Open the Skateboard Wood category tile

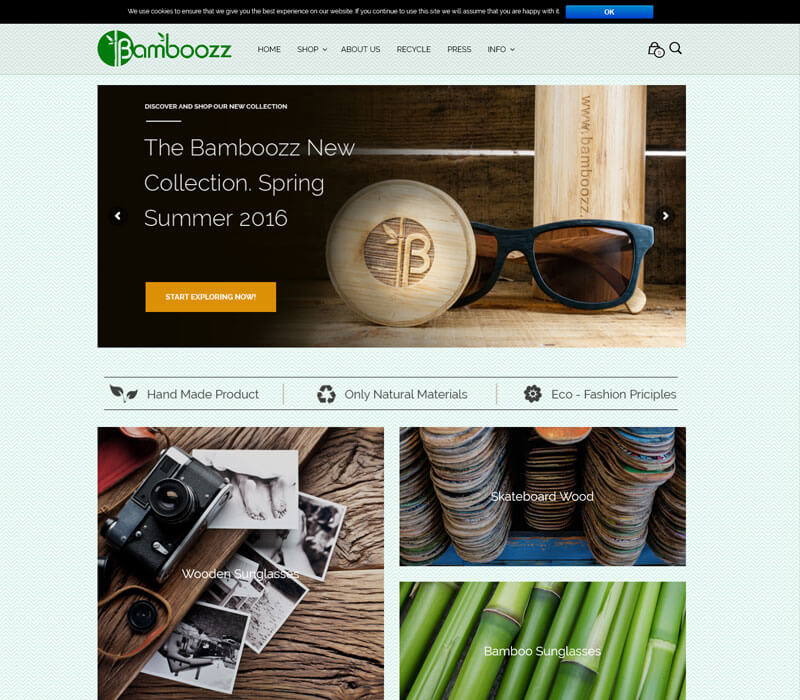pyautogui.click(x=542, y=496)
